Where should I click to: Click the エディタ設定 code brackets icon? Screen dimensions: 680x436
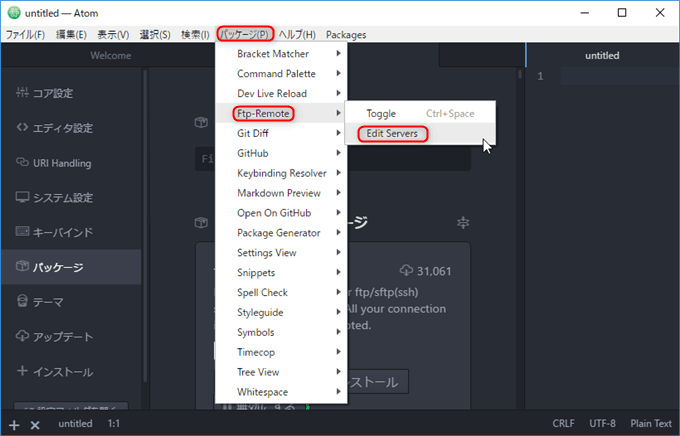click(22, 127)
